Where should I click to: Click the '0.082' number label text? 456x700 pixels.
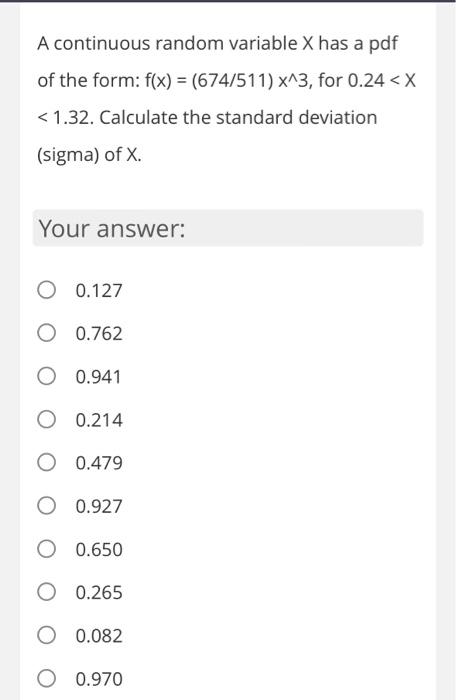(x=99, y=636)
